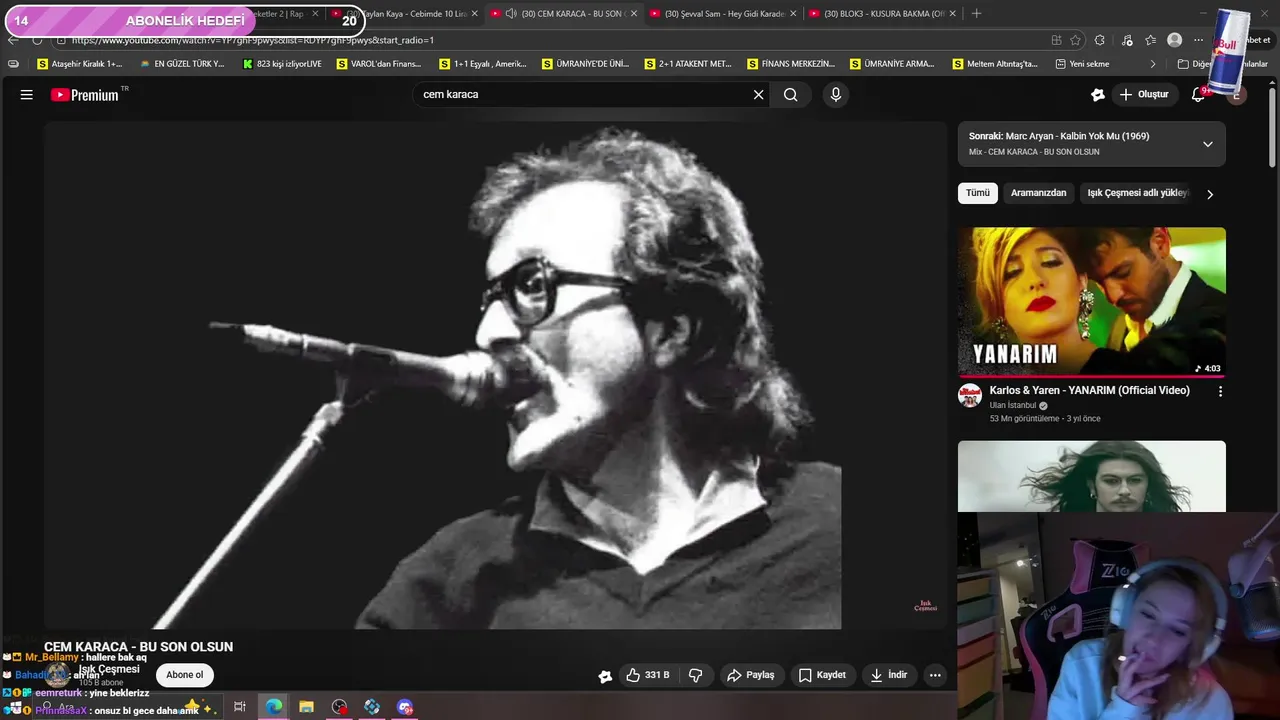
Task: Close the Şevval Sam browser tab
Action: 793,14
